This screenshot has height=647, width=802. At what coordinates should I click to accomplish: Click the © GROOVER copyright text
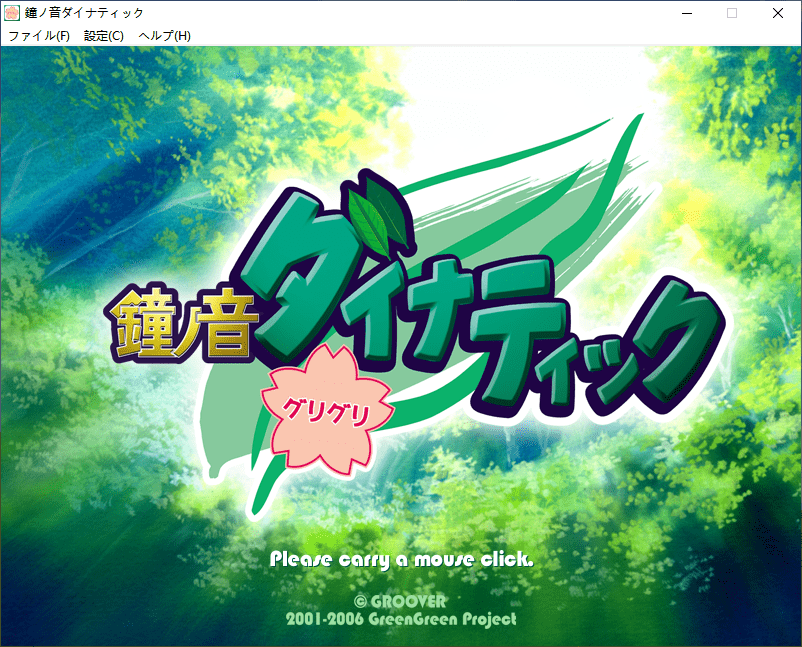400,601
